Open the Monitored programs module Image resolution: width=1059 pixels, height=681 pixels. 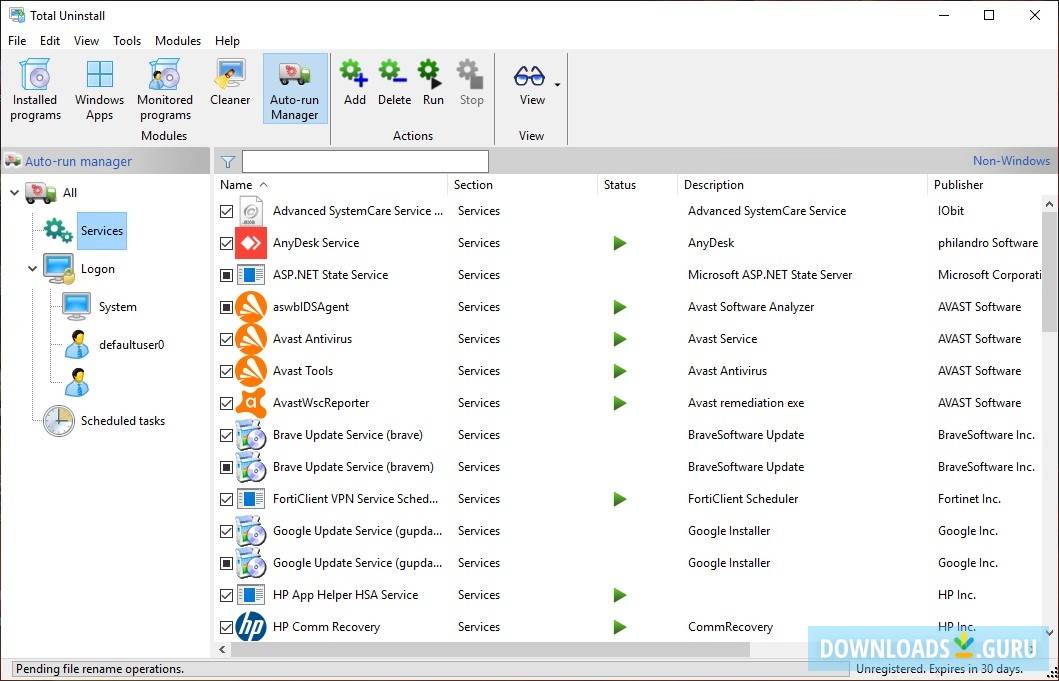[x=164, y=88]
